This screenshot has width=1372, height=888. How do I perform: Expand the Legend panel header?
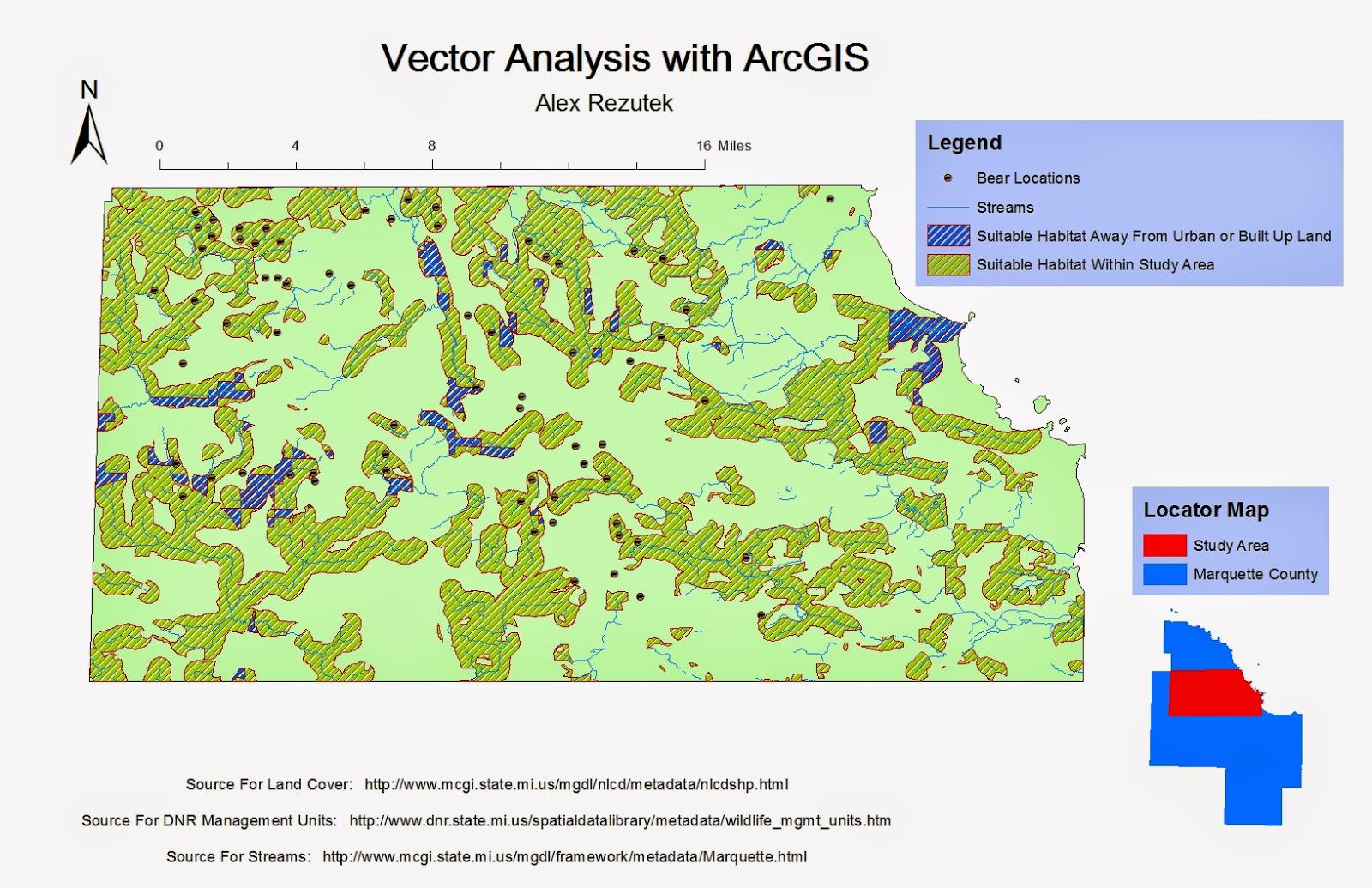click(x=965, y=142)
